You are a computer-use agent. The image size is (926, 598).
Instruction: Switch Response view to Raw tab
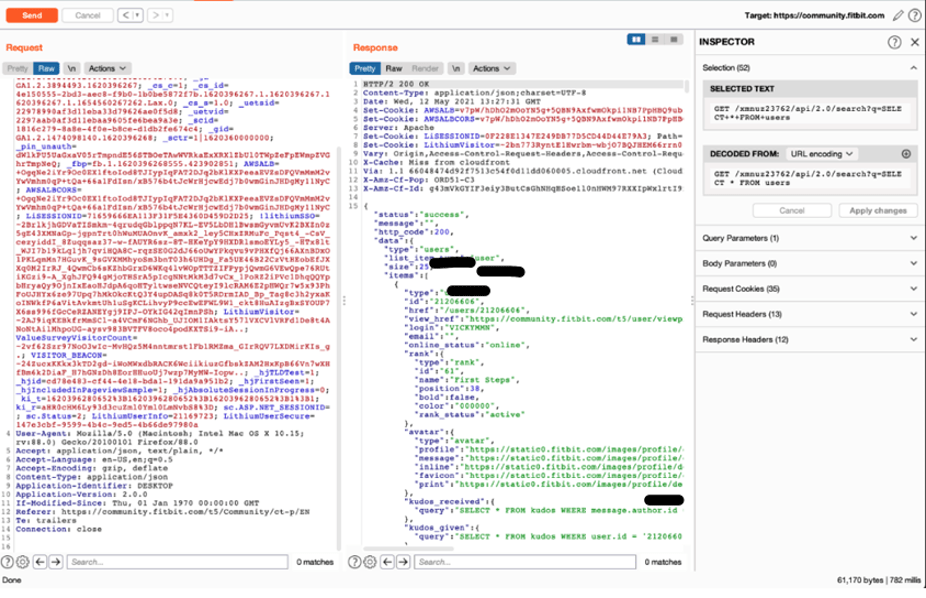394,68
